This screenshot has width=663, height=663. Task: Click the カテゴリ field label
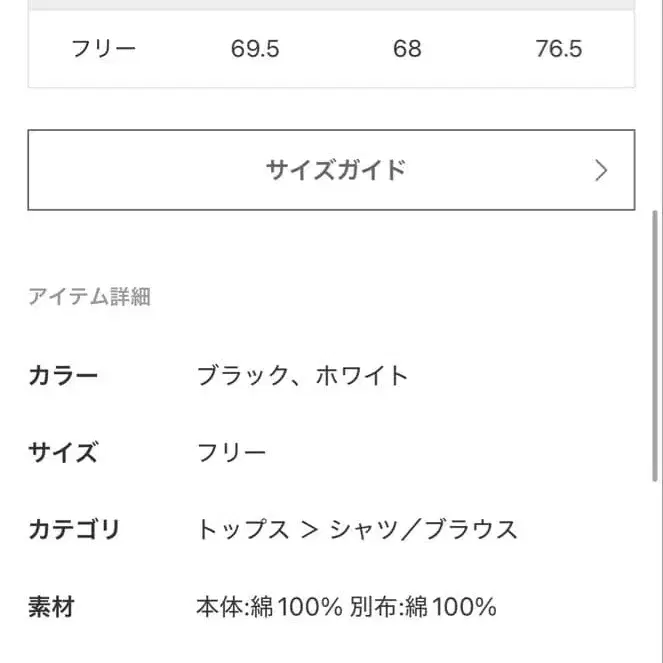(74, 529)
